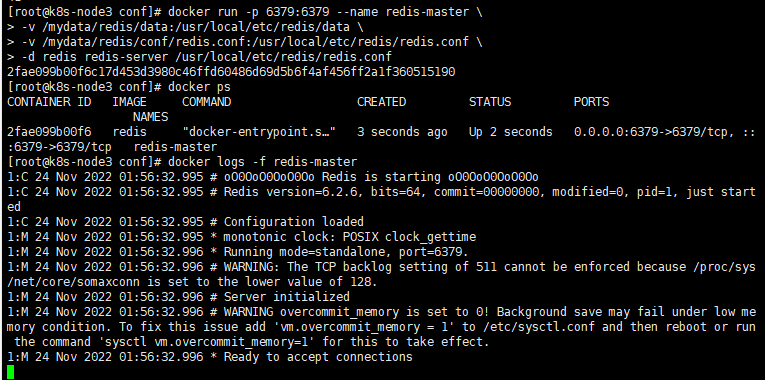This screenshot has width=766, height=380.
Task: Click the IMAGE column header
Action: 129,102
